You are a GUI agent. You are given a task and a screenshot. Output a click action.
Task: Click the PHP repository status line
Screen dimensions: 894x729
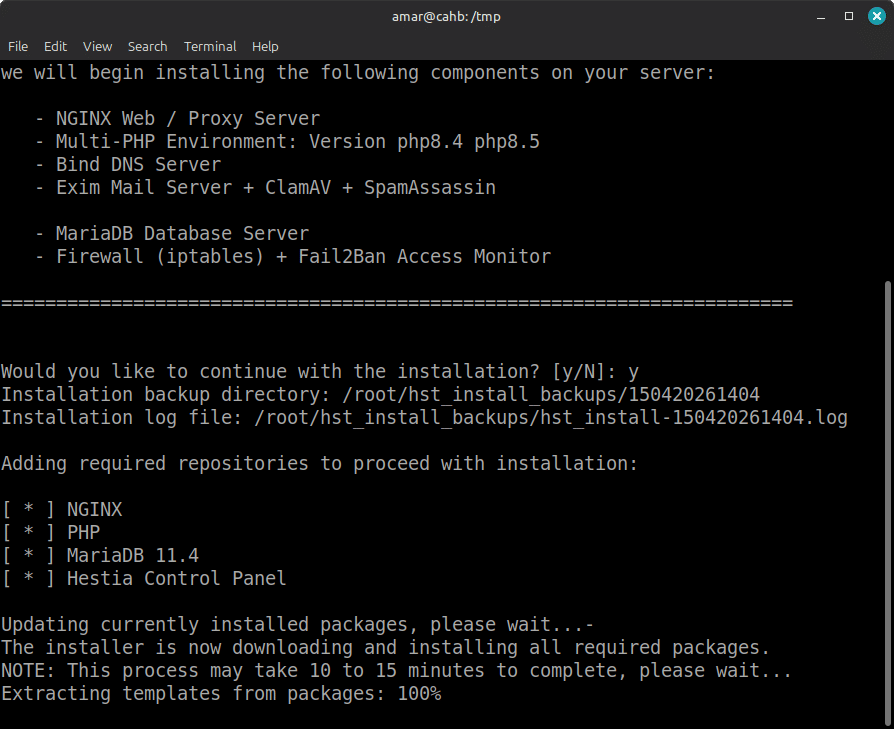tap(51, 532)
